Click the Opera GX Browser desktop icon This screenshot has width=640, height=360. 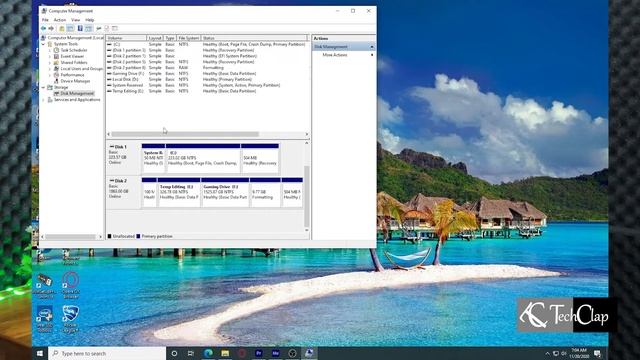tap(71, 285)
